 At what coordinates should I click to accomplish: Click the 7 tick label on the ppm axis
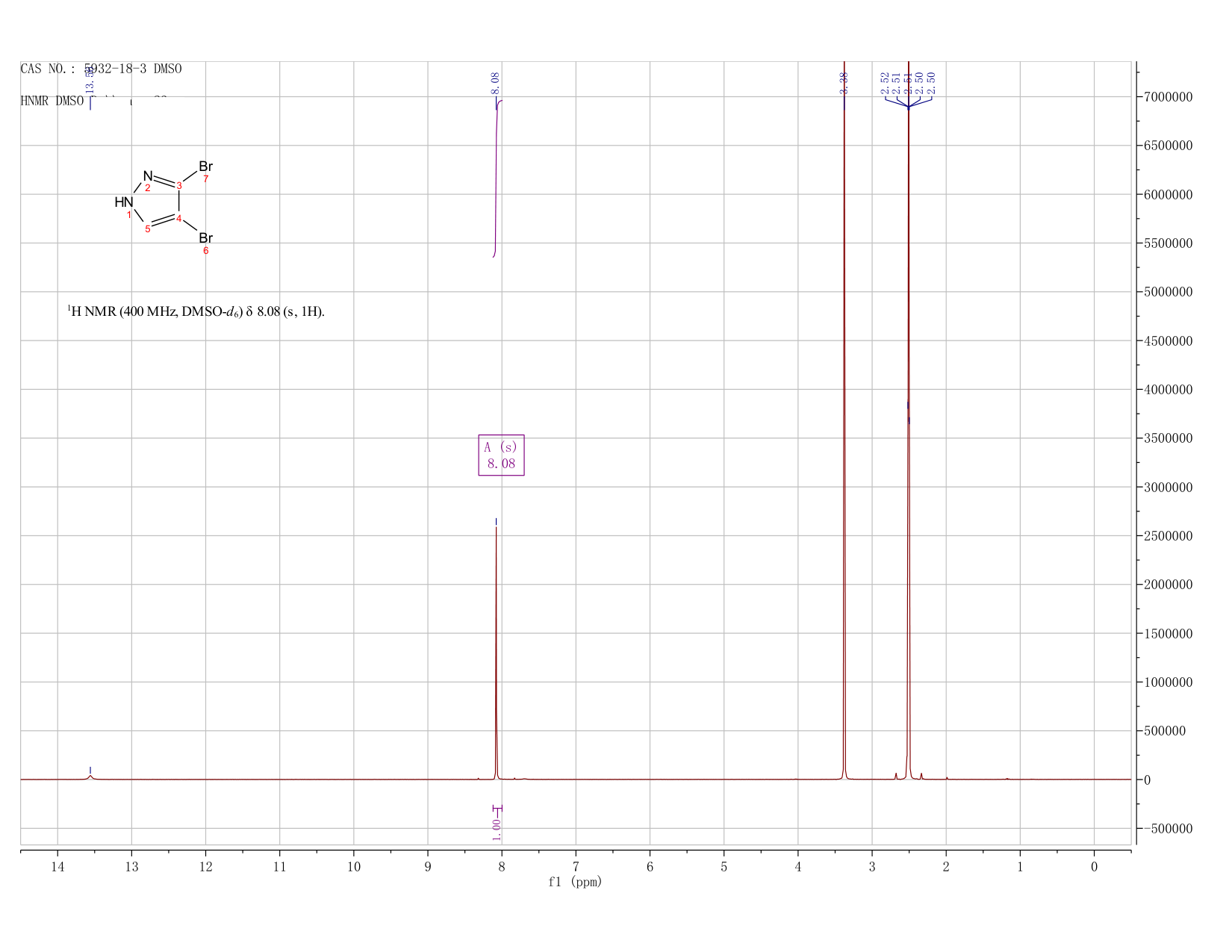click(x=576, y=866)
